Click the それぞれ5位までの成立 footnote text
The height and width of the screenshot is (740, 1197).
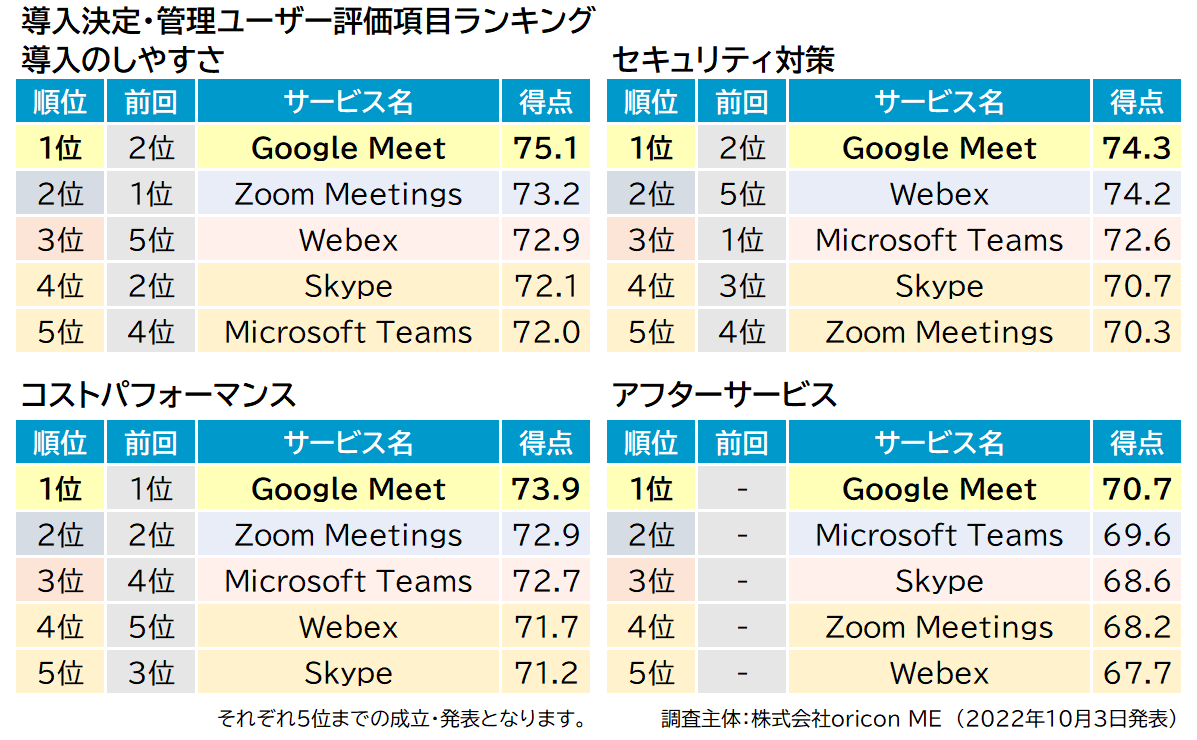point(404,719)
